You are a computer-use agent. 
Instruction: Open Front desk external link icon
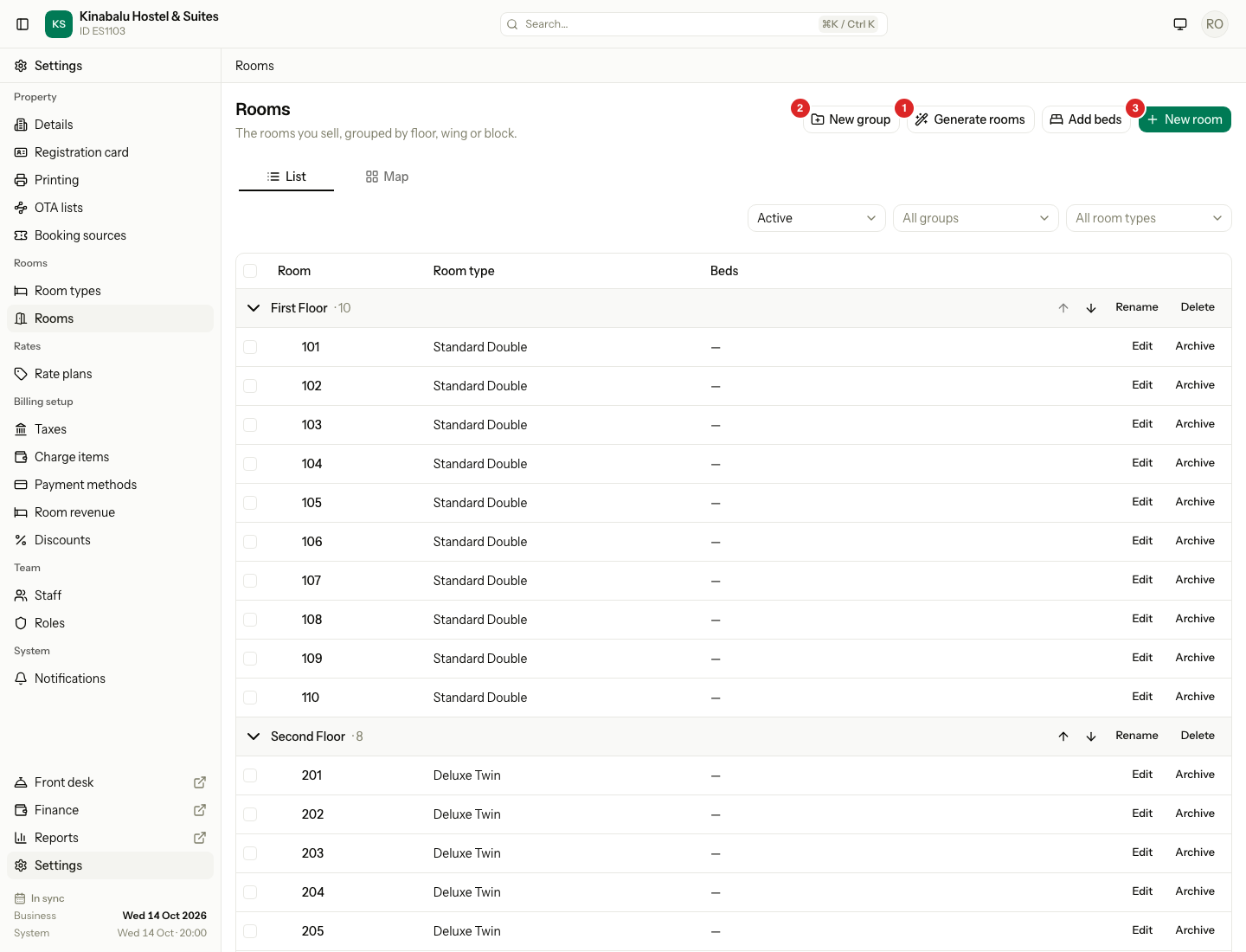click(x=200, y=782)
